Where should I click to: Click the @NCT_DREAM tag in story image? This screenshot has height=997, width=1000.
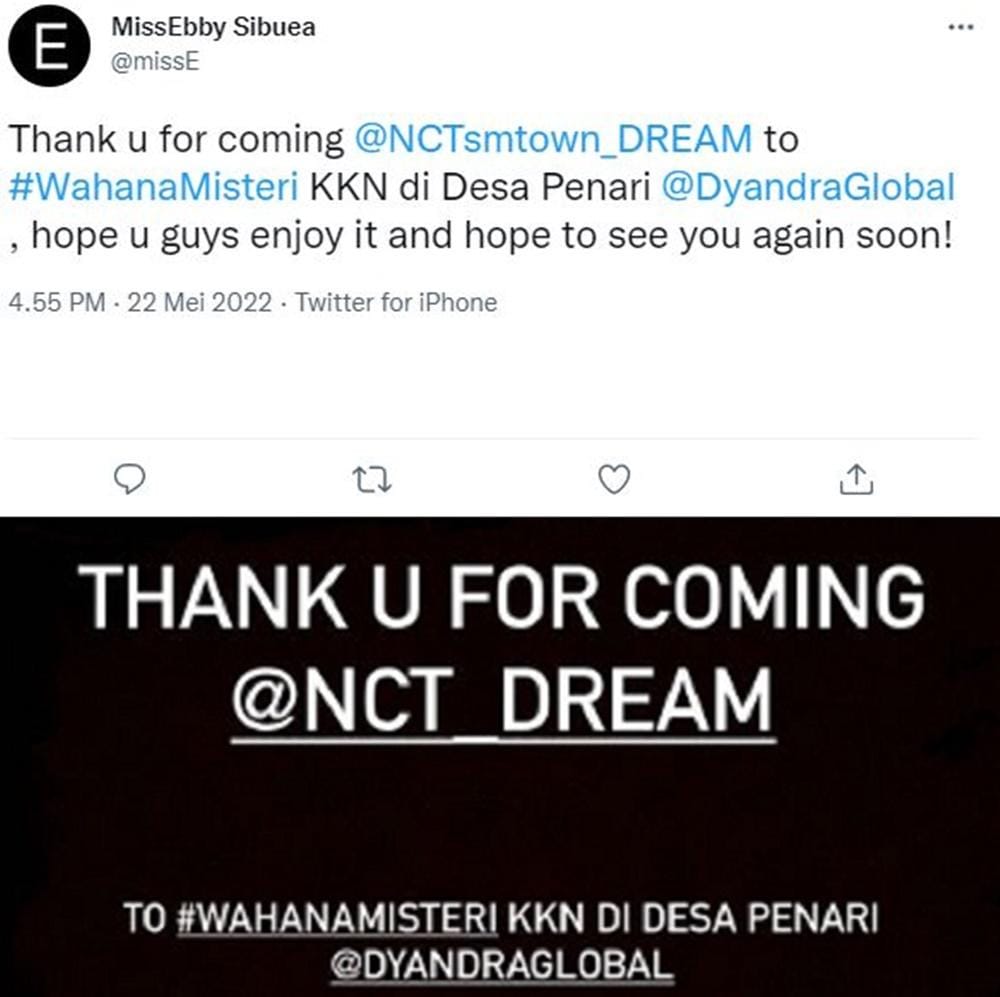pyautogui.click(x=503, y=702)
